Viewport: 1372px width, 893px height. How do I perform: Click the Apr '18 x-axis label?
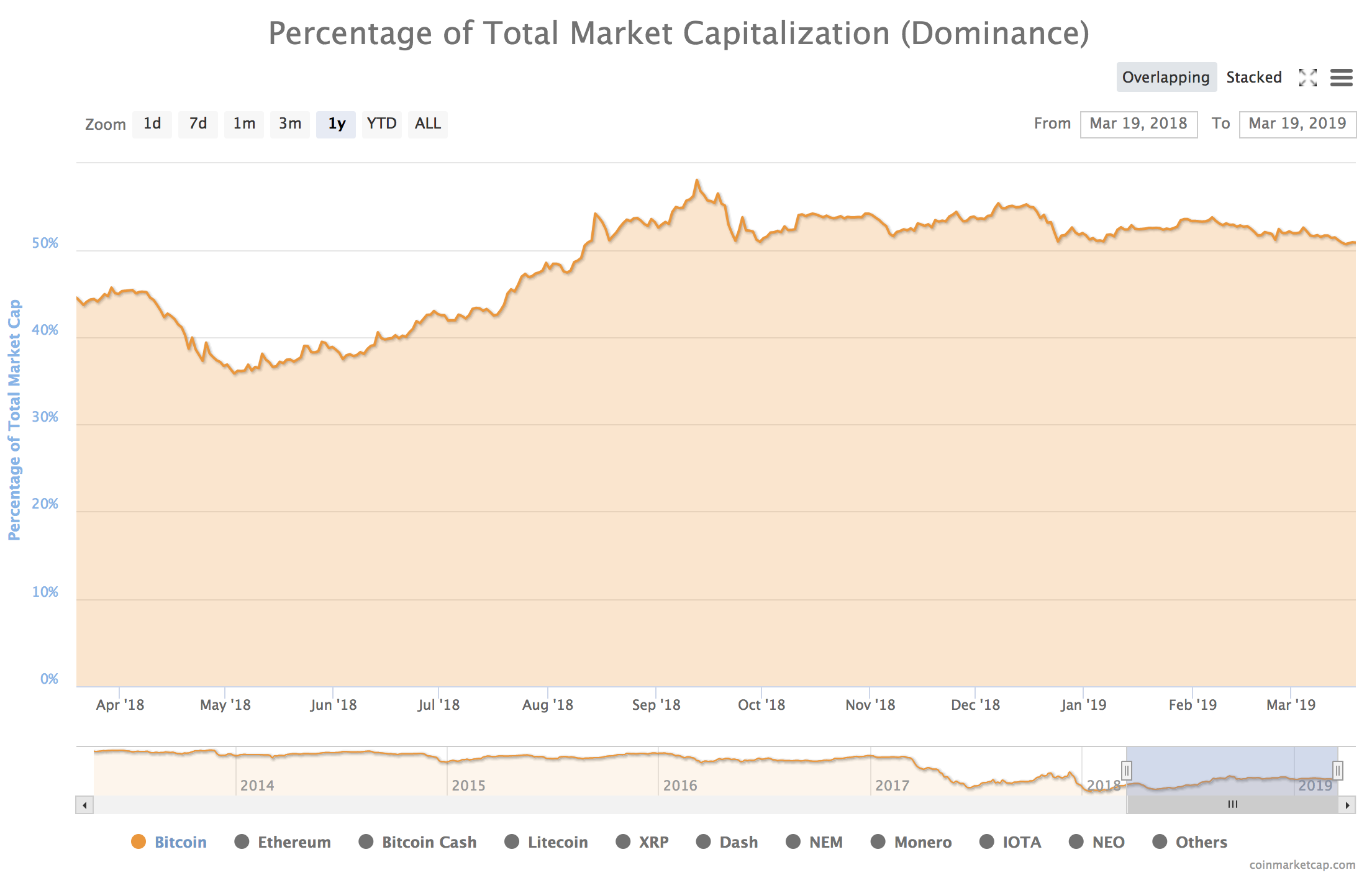pos(120,705)
